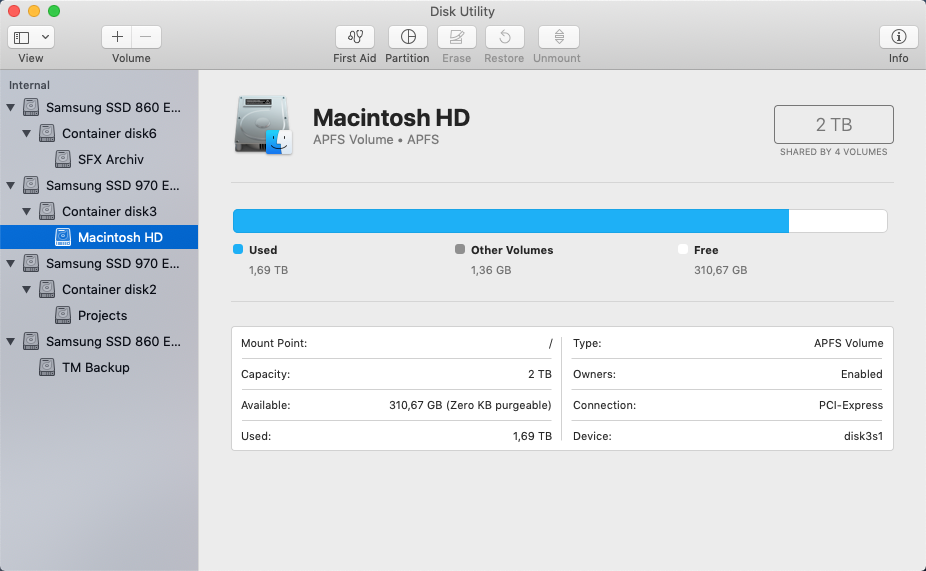Run First Aid on the disk
Screen dimensions: 926x571
354,37
